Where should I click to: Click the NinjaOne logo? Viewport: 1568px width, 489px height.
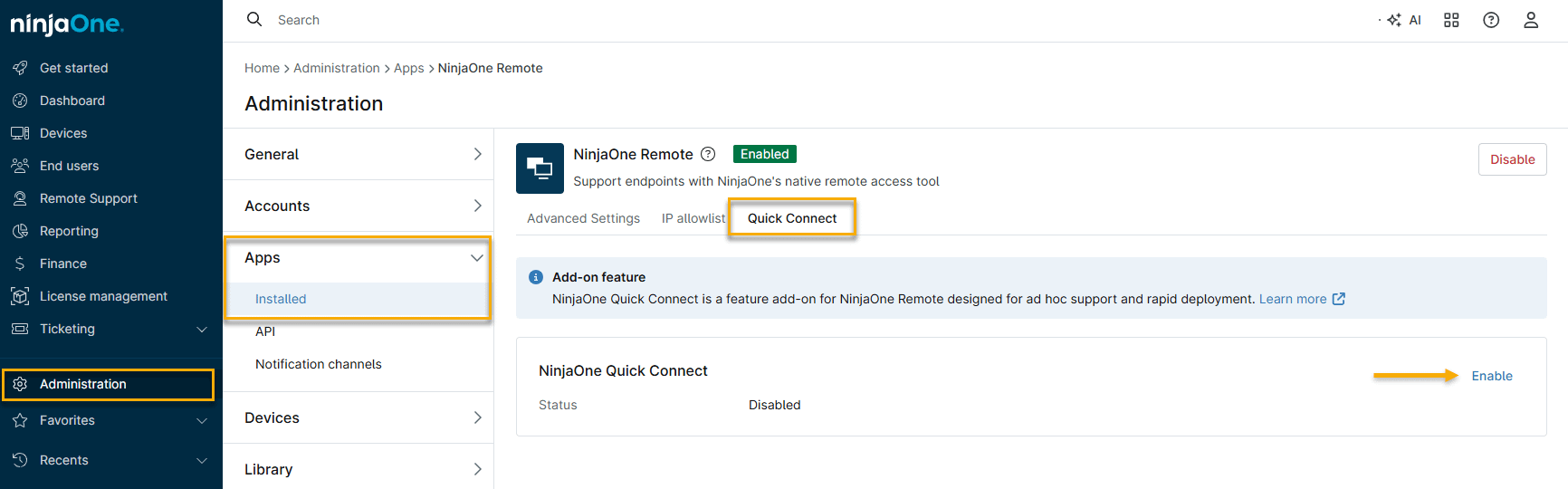[67, 24]
